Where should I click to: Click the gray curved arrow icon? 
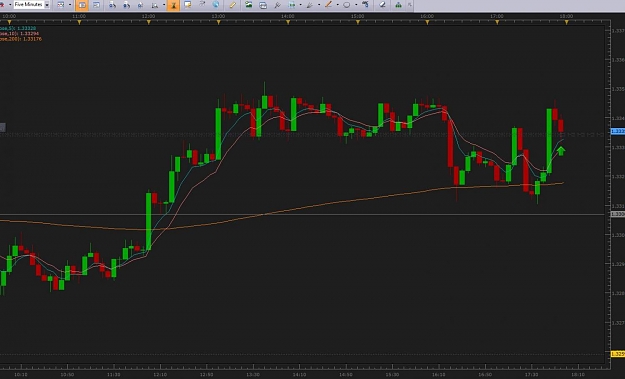(x=202, y=5)
